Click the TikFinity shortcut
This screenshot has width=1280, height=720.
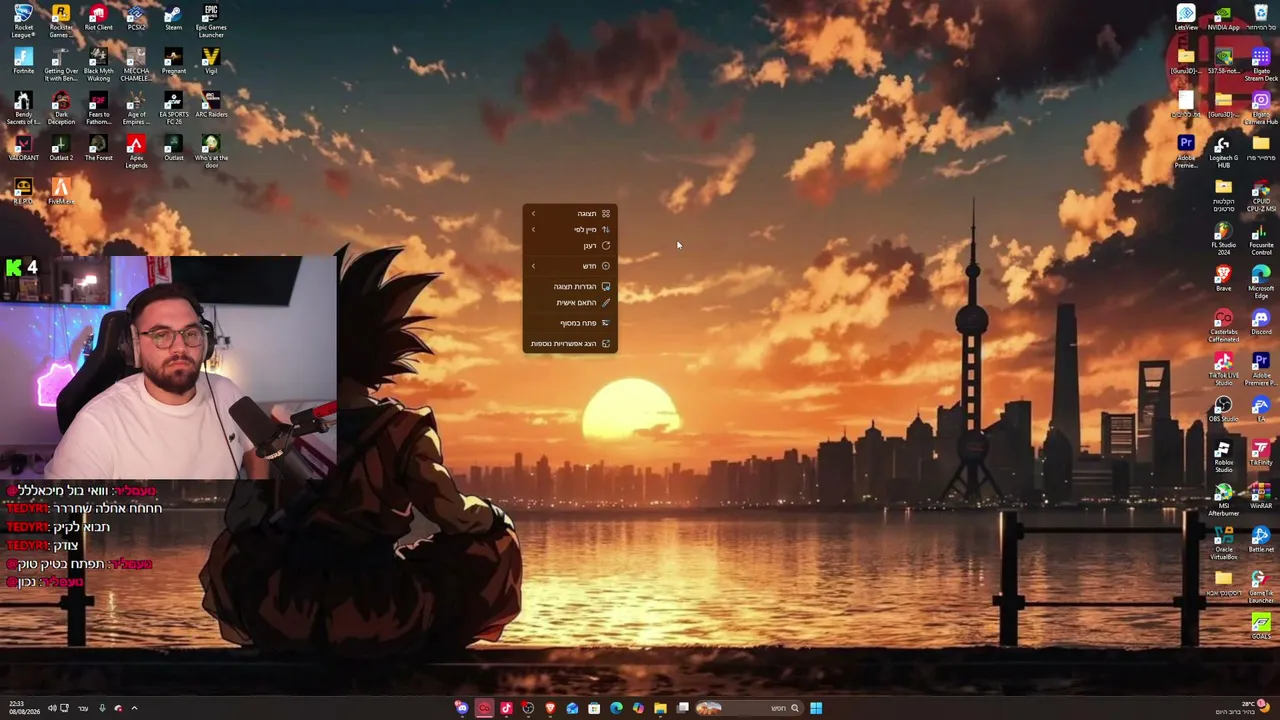[1261, 452]
